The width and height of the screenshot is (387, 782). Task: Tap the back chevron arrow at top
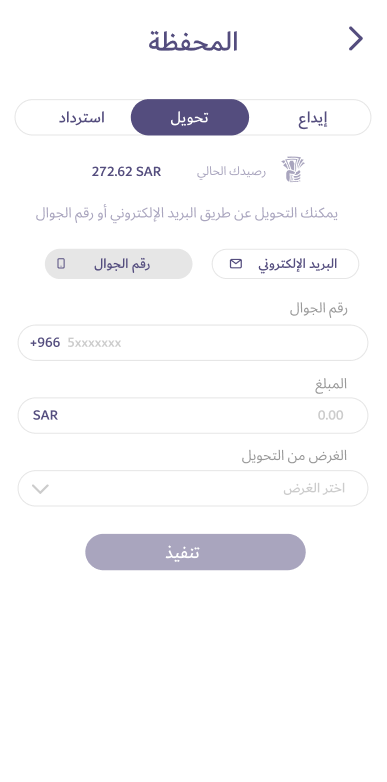click(x=356, y=39)
